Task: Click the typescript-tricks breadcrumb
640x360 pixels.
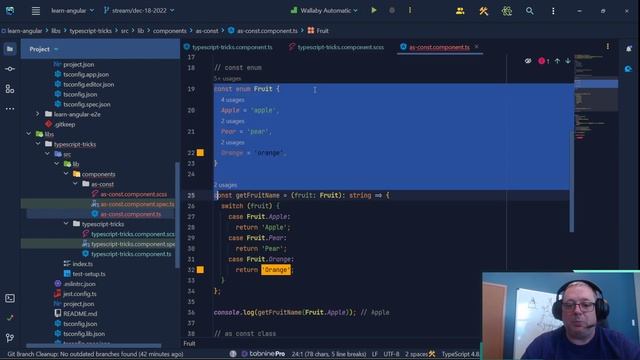Action: (91, 31)
